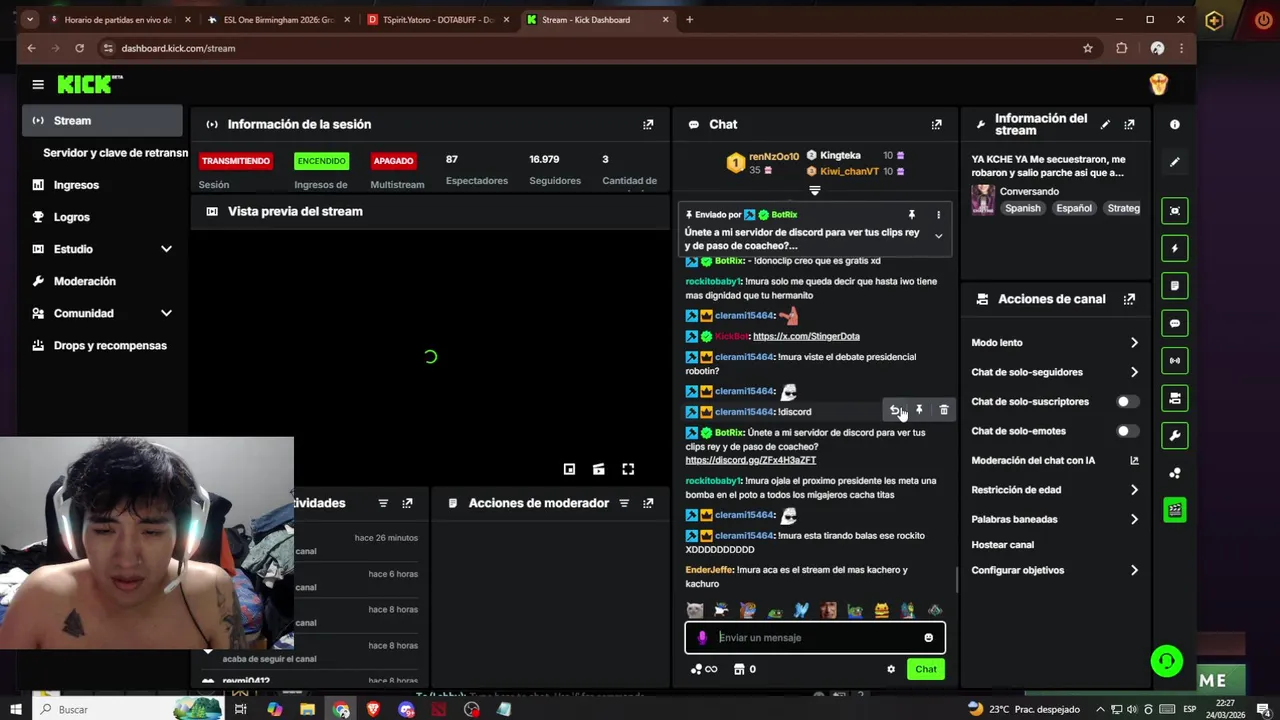
Task: Click in the Enviar un mensaje field
Action: click(815, 638)
